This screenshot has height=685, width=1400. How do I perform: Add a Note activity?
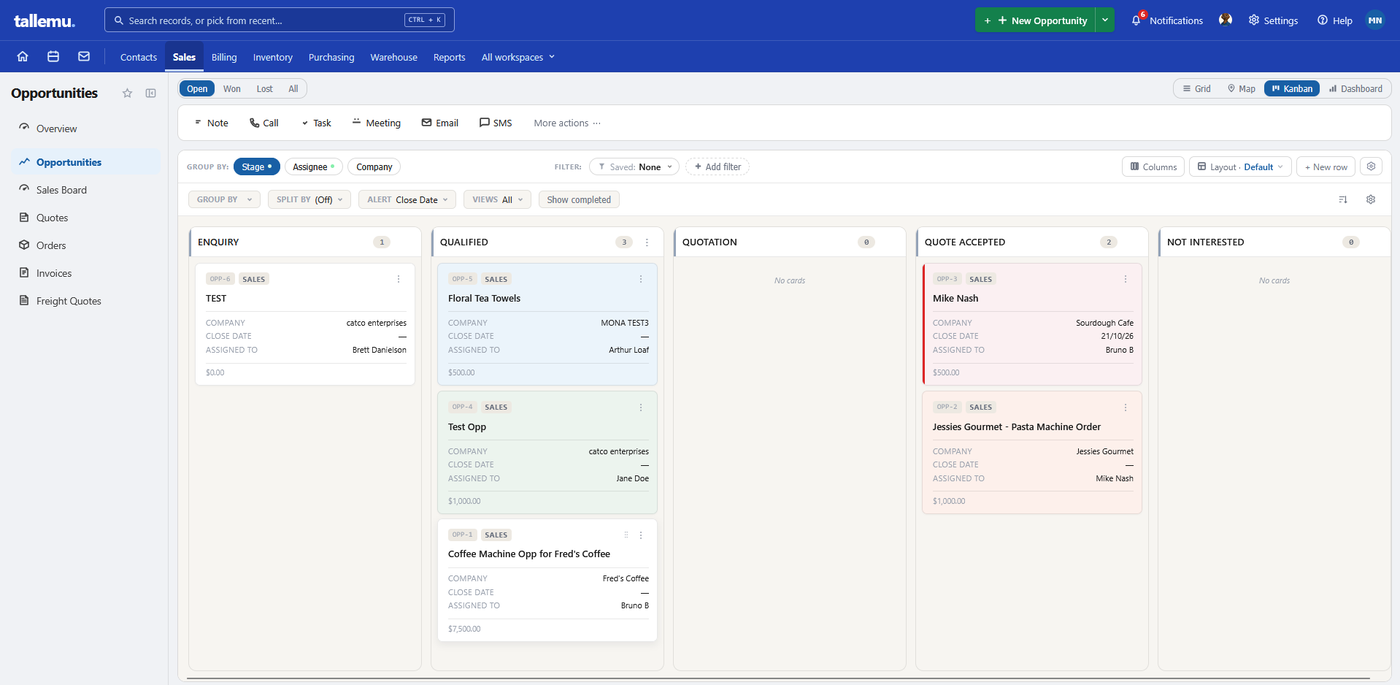point(211,123)
